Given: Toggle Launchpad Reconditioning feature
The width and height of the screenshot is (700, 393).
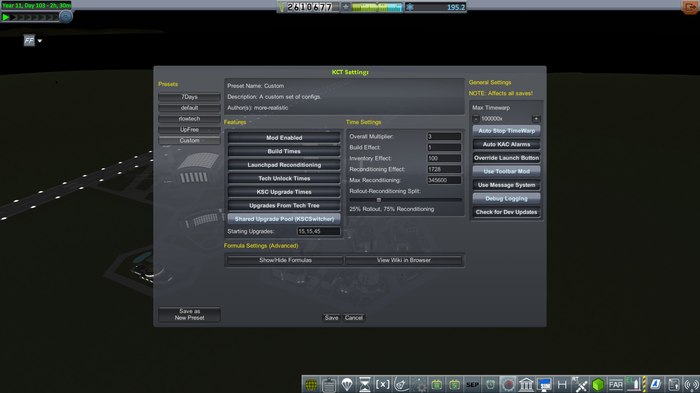Looking at the screenshot, I should pos(284,165).
